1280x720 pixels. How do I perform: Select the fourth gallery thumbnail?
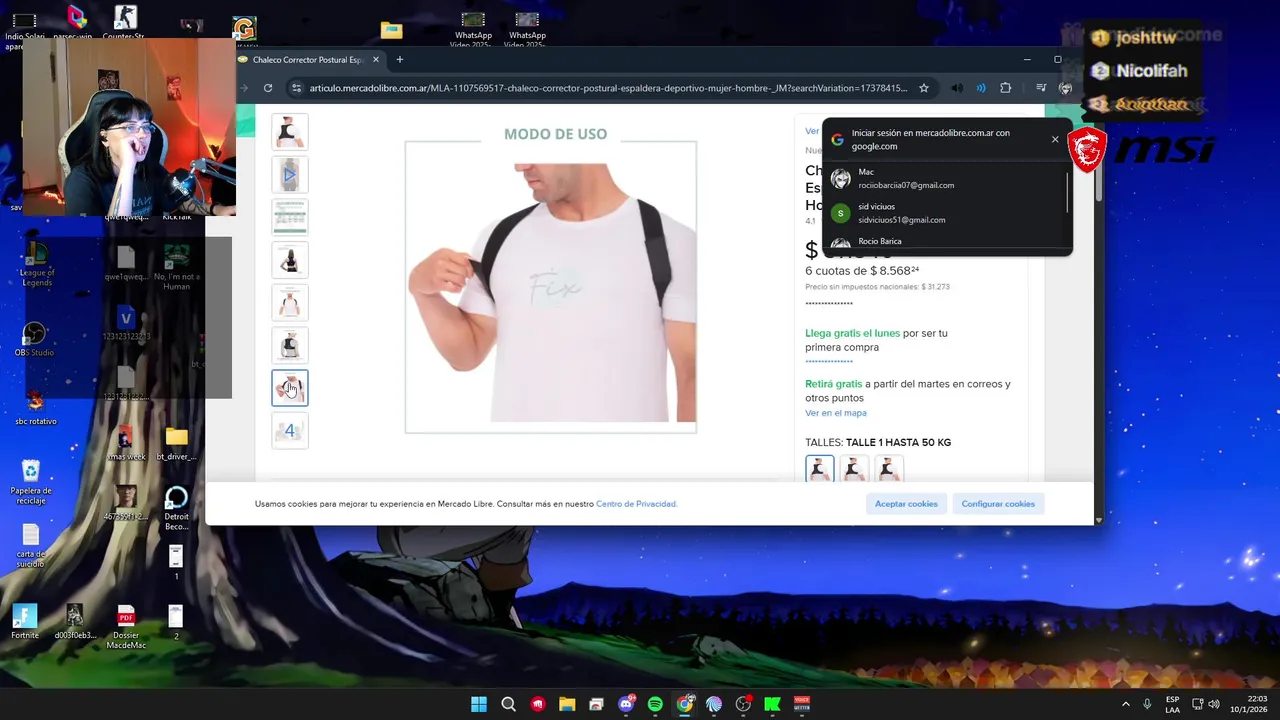(x=290, y=260)
